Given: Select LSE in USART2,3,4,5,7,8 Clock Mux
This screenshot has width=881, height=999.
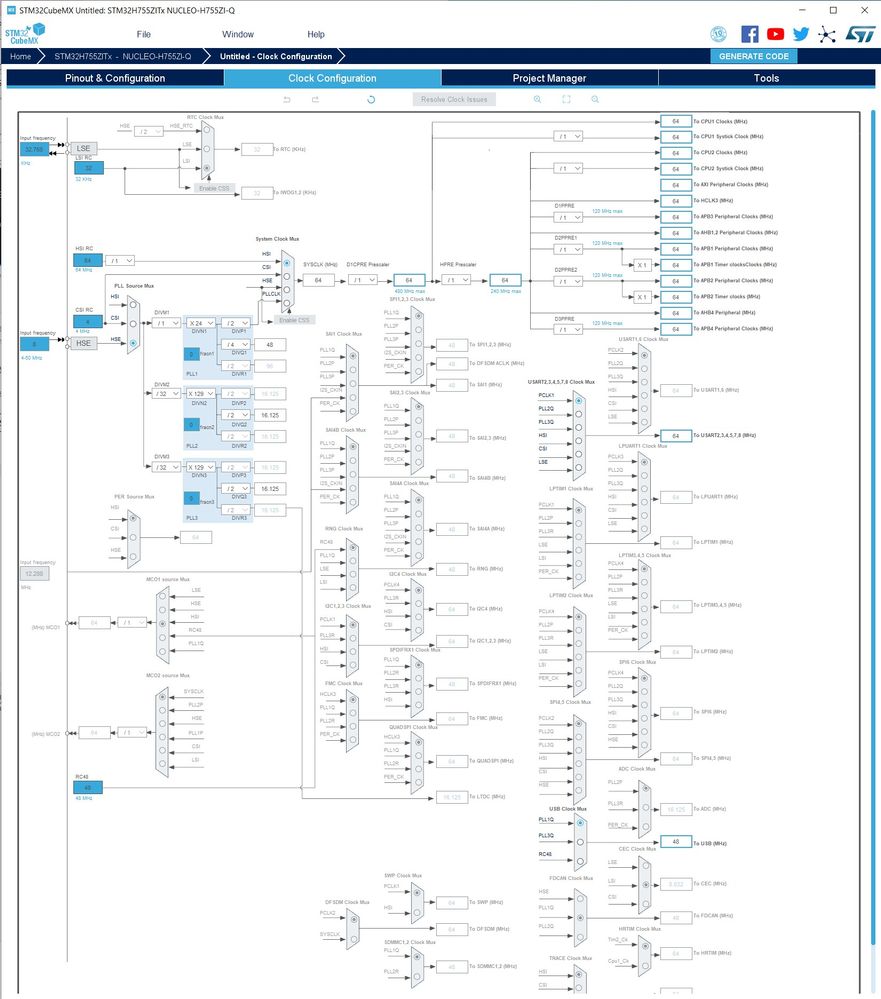Looking at the screenshot, I should [x=578, y=467].
